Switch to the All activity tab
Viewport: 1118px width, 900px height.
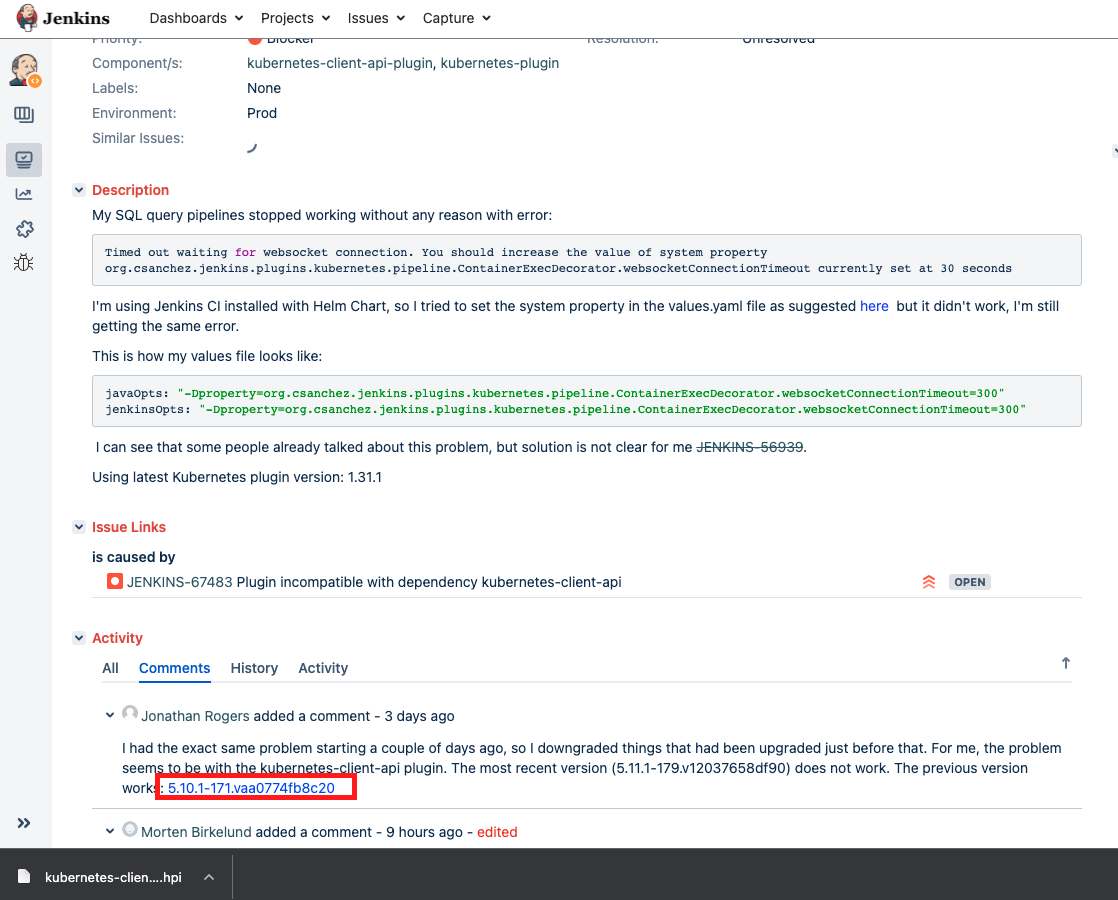point(111,668)
